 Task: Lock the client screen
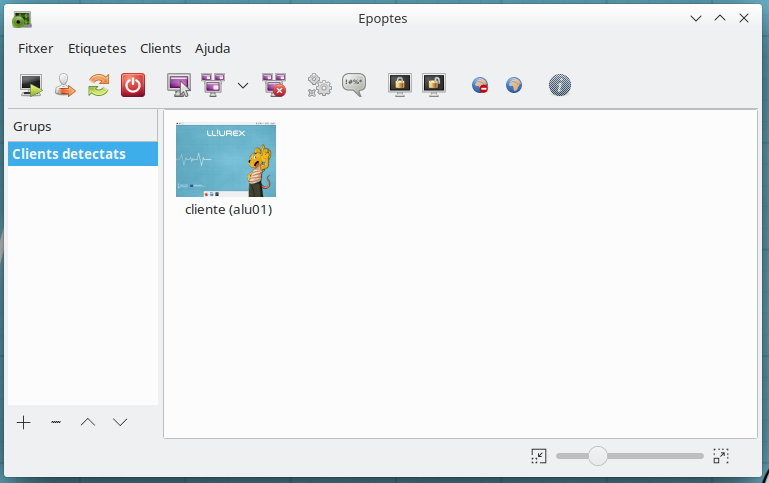[x=400, y=85]
